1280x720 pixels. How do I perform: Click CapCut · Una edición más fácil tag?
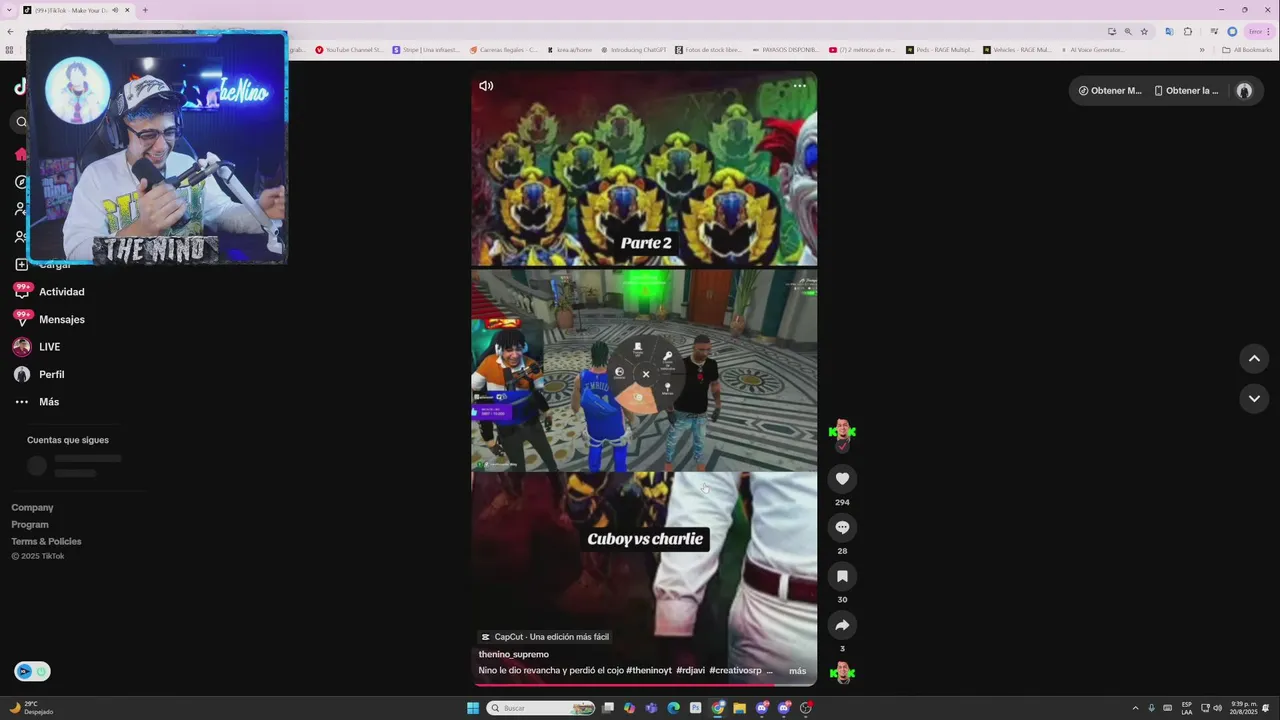click(x=544, y=637)
